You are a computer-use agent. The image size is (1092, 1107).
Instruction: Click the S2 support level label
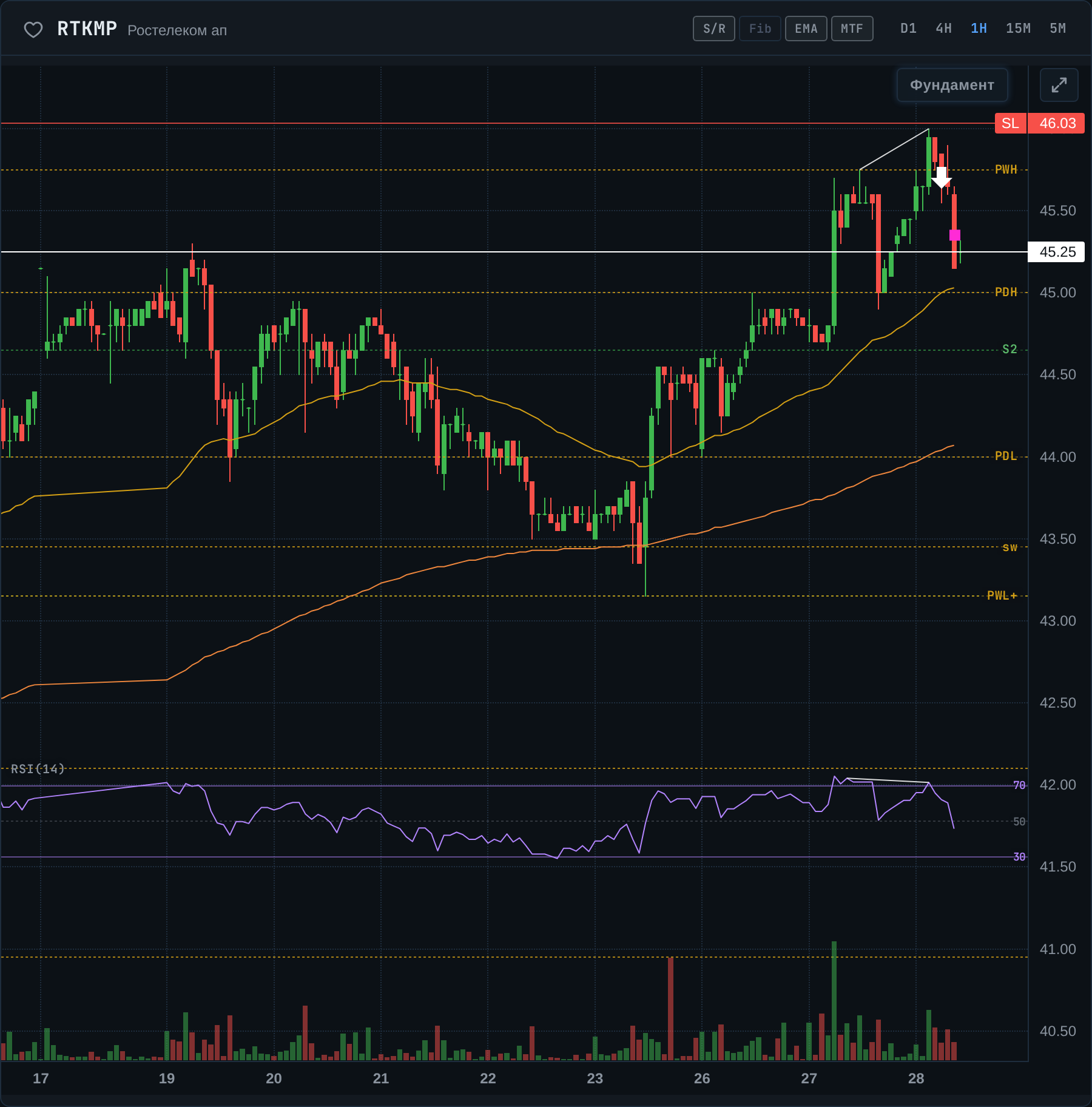(x=1009, y=350)
